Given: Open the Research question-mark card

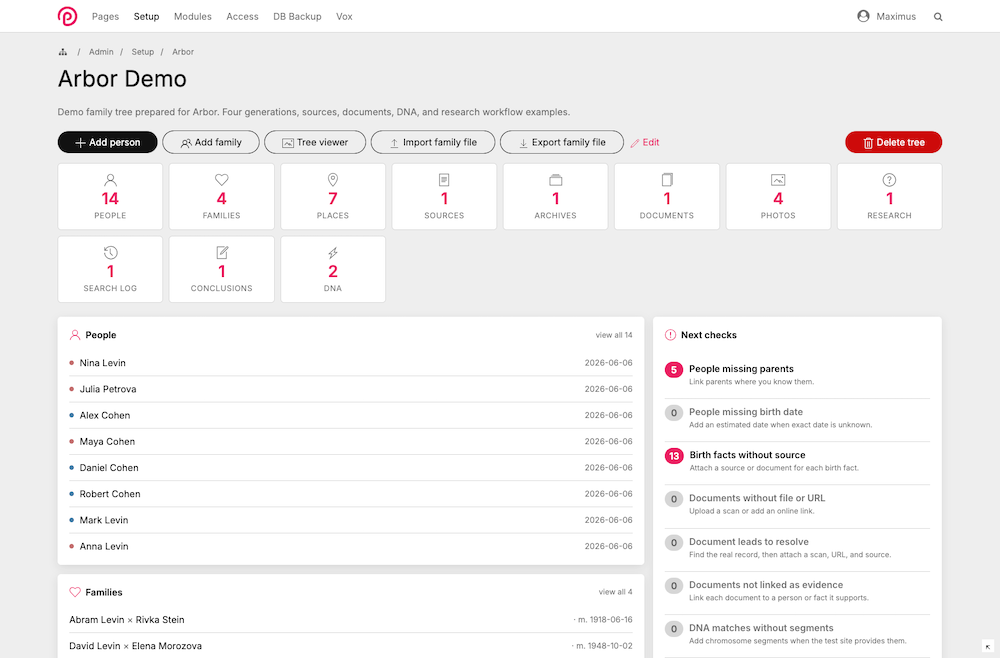Looking at the screenshot, I should (x=889, y=196).
